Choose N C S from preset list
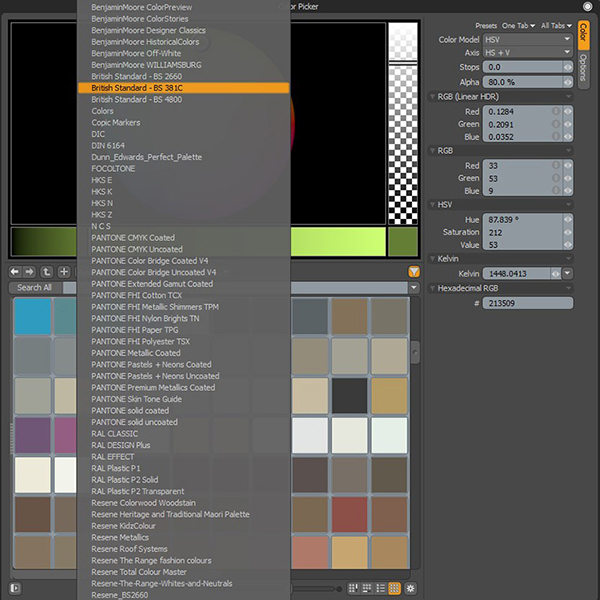600x600 pixels. [183, 226]
